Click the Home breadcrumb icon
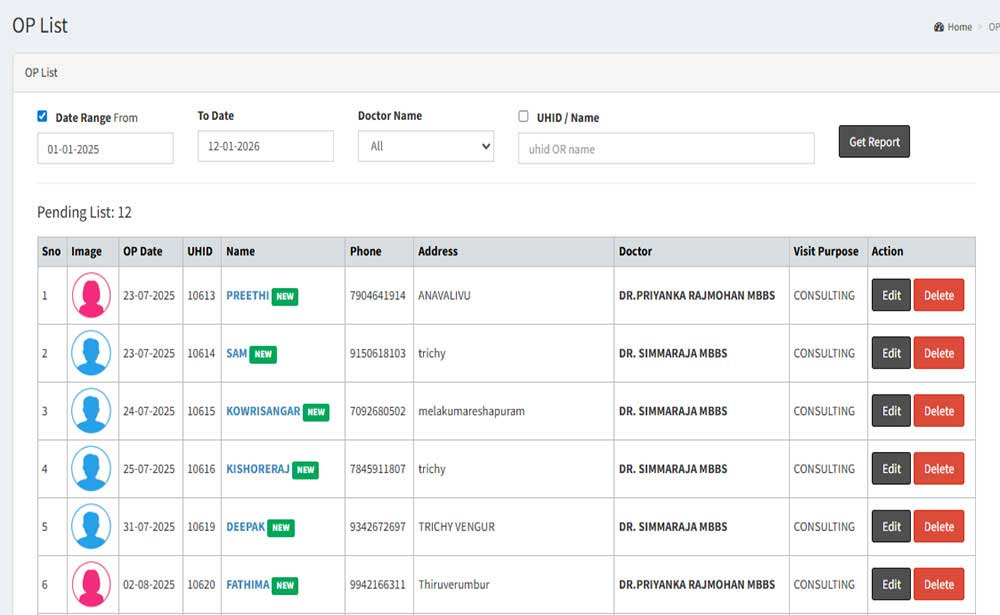This screenshot has width=1000, height=615. (939, 27)
